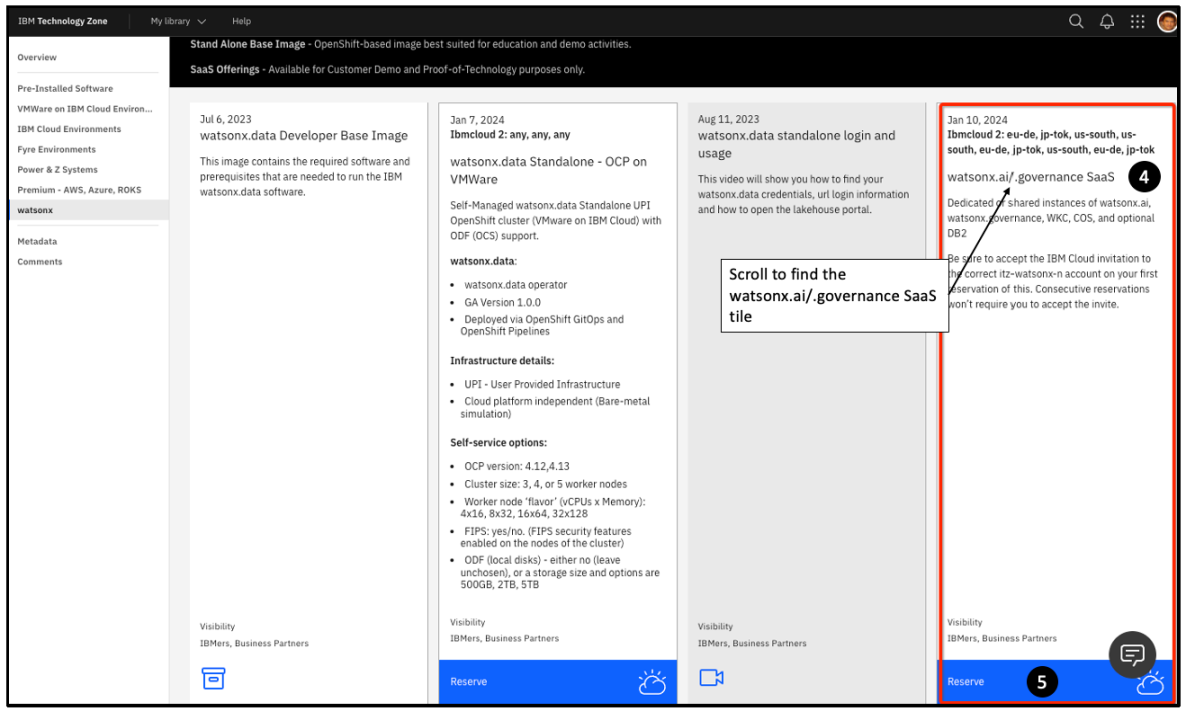Click 'Self-service options:' heading text
Image resolution: width=1185 pixels, height=712 pixels.
(x=499, y=443)
